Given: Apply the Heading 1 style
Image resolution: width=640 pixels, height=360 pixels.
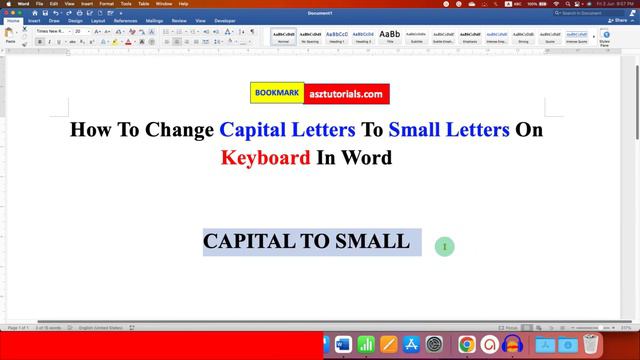Looking at the screenshot, I should click(337, 37).
